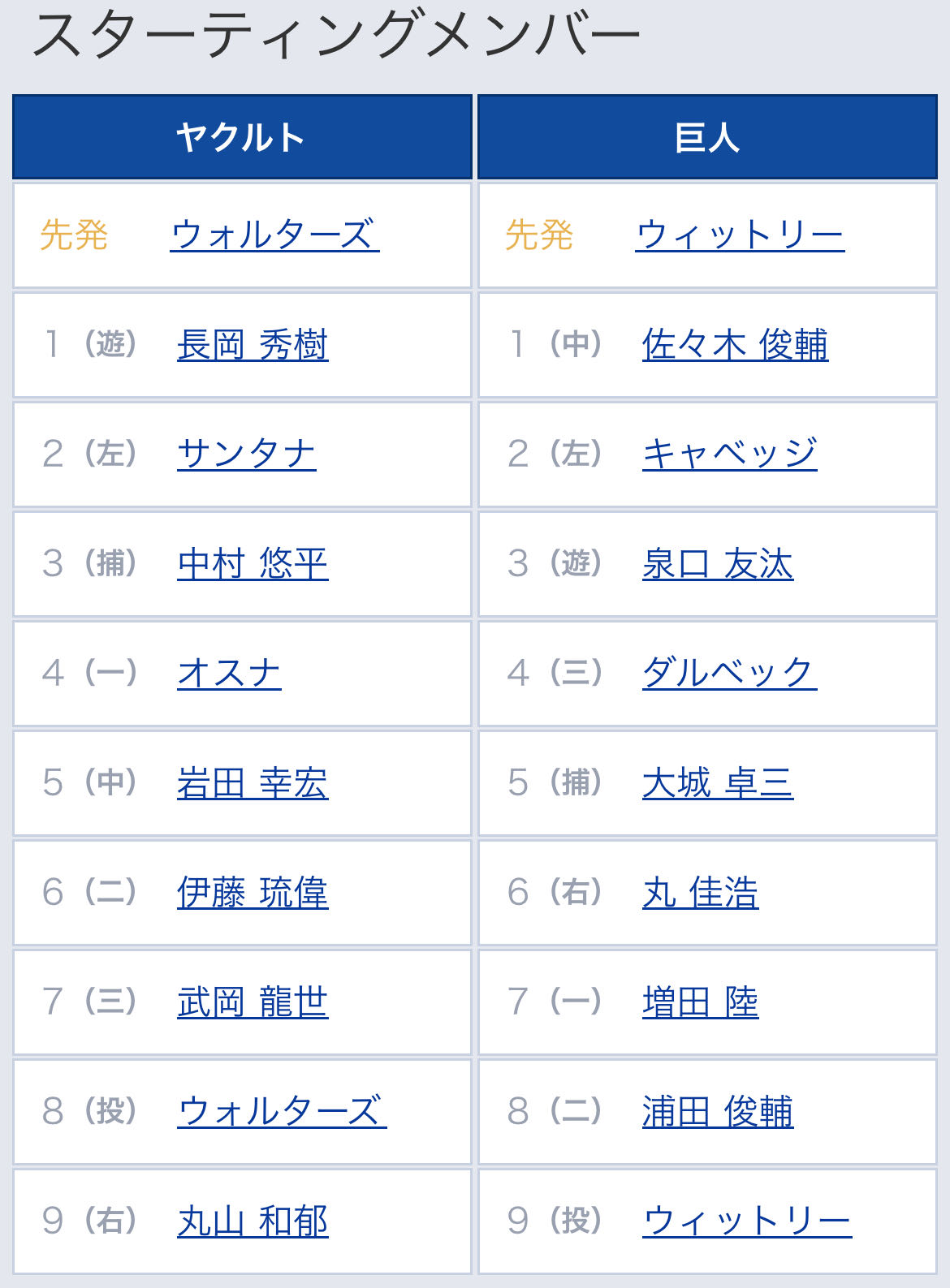Image resolution: width=950 pixels, height=1288 pixels.
Task: Open 浦田 俊輔 player profile
Action: click(717, 1112)
